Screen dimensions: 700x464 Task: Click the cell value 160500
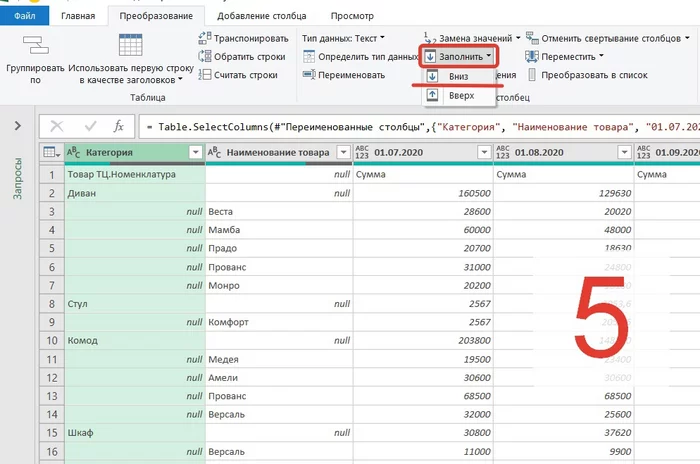click(x=423, y=193)
